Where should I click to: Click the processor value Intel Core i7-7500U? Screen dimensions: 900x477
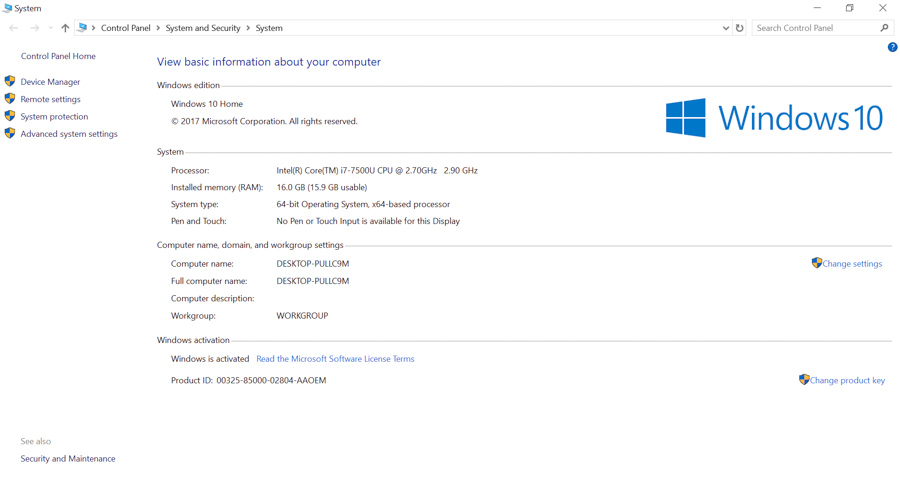[377, 170]
